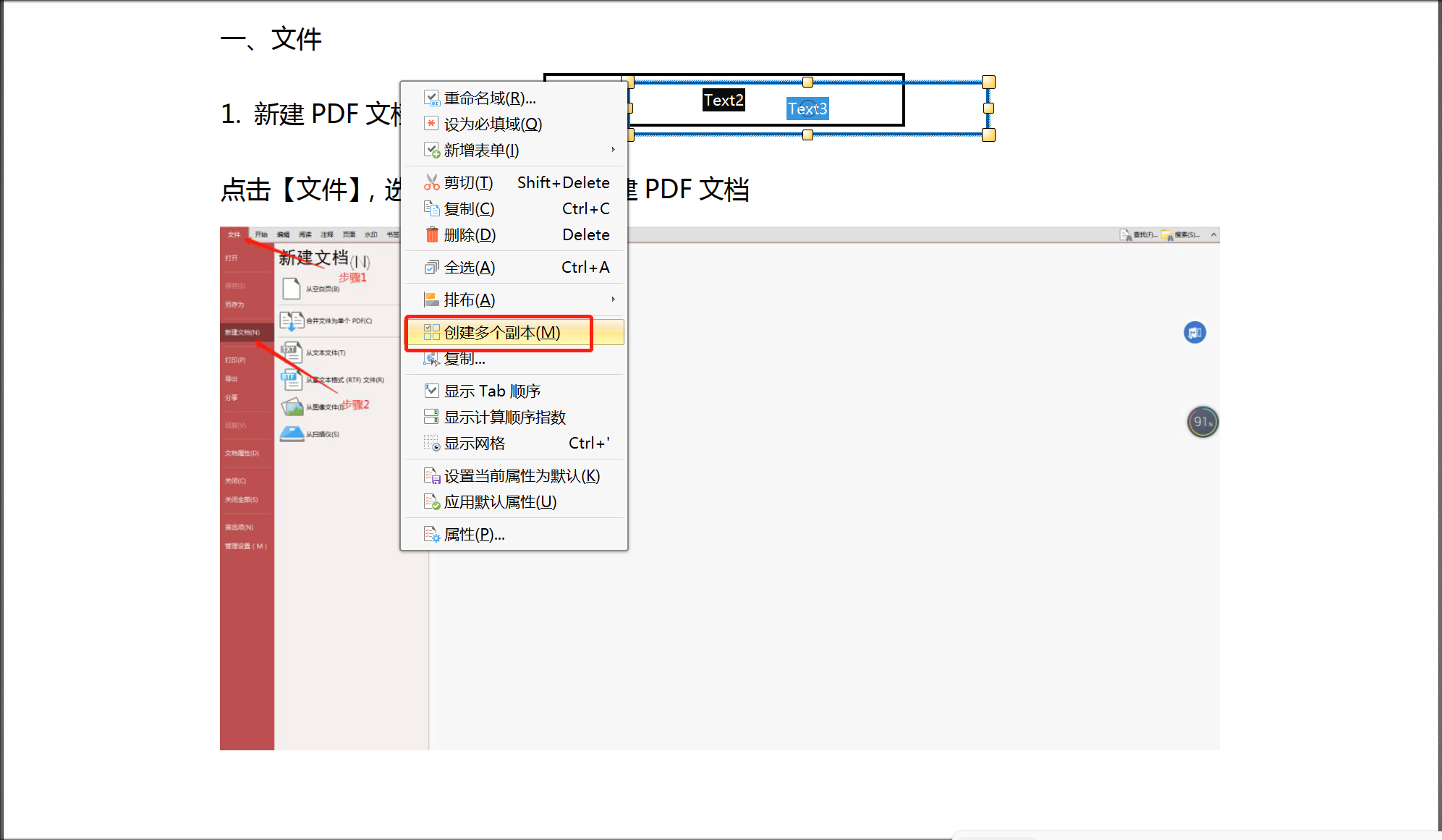Toggle 显示 Tab 顺序 option
The height and width of the screenshot is (840, 1442).
pyautogui.click(x=514, y=391)
